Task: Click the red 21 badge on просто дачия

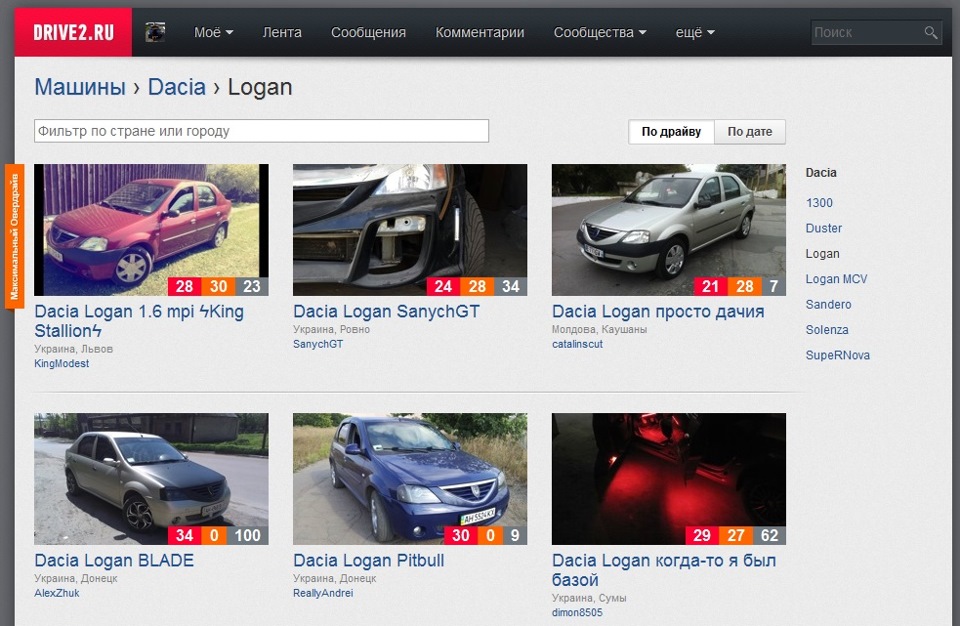Action: pos(711,287)
